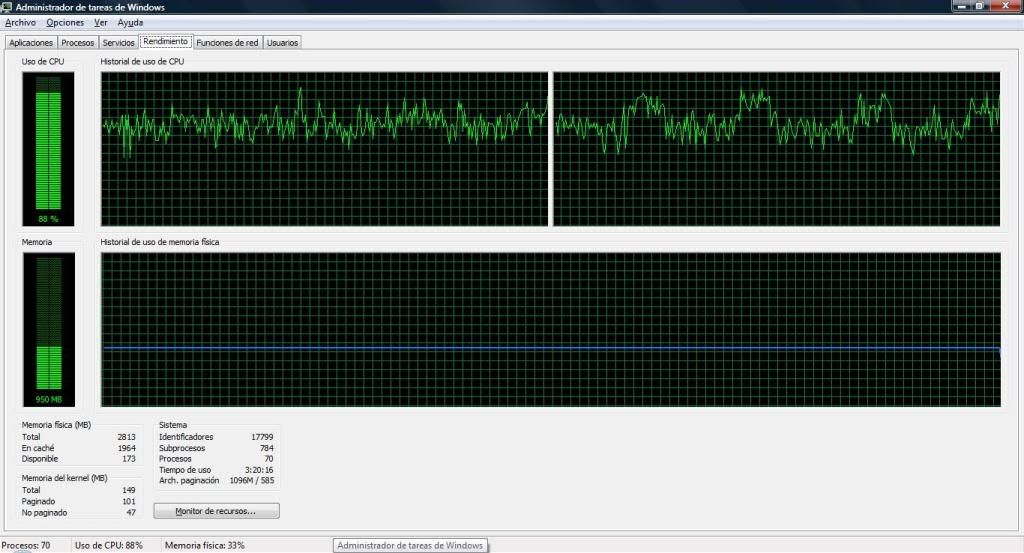
Task: Switch to the Aplicaciones tab
Action: [x=31, y=43]
